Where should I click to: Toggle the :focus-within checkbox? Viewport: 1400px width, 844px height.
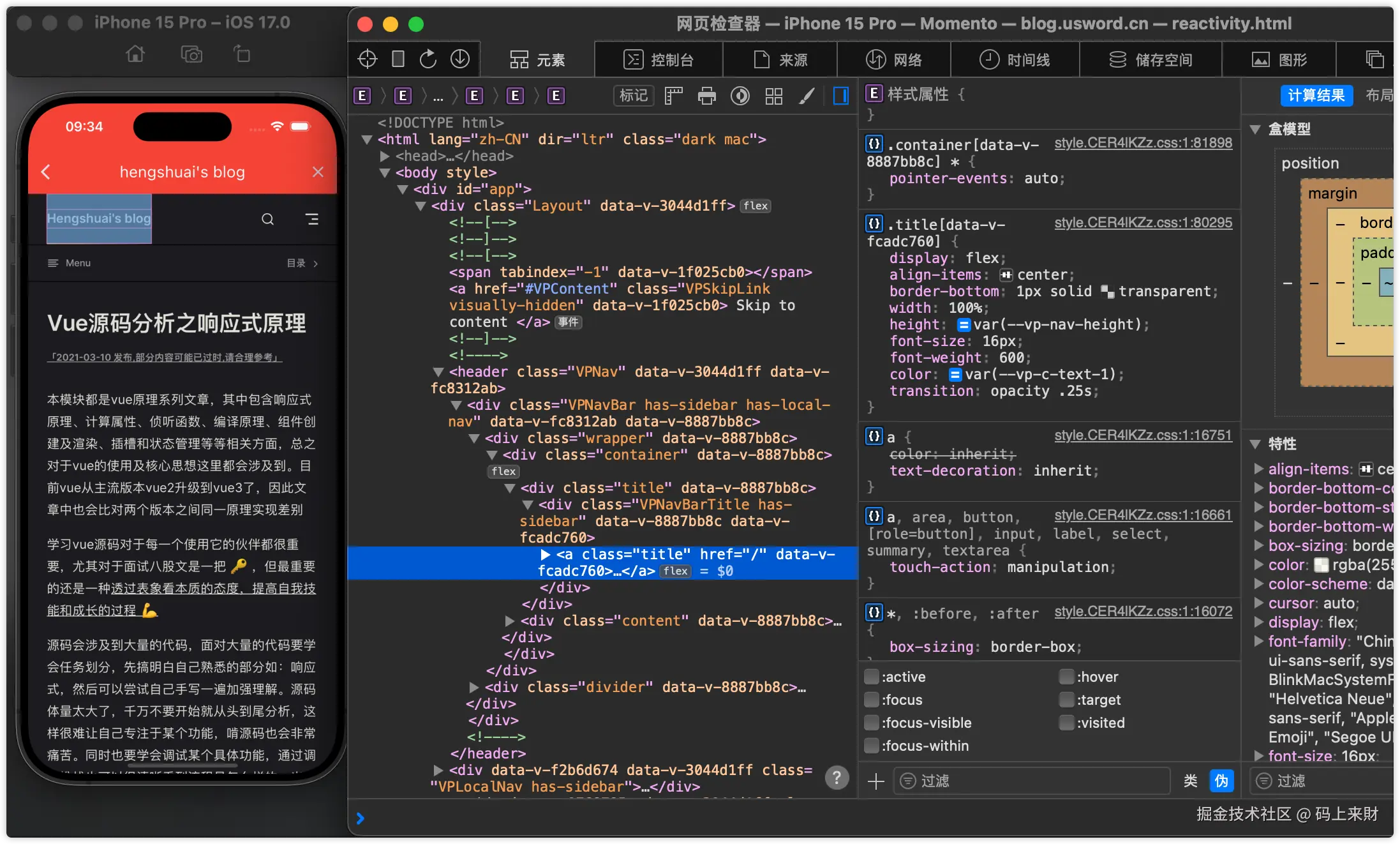(871, 746)
